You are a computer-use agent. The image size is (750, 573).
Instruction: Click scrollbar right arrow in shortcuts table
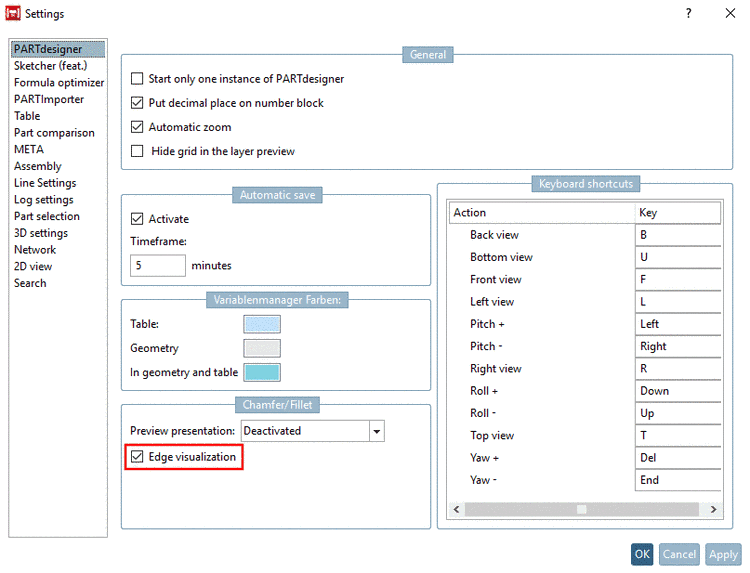click(713, 509)
